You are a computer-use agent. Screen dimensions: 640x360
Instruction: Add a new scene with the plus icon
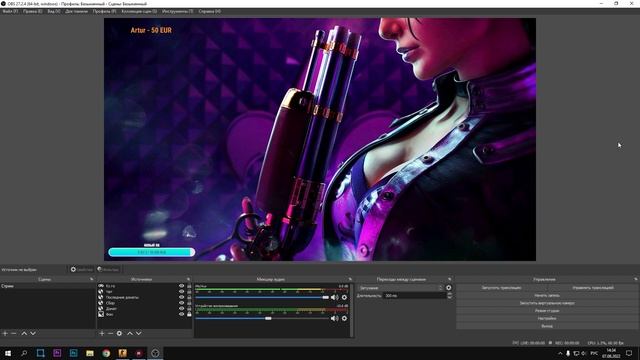(5, 333)
